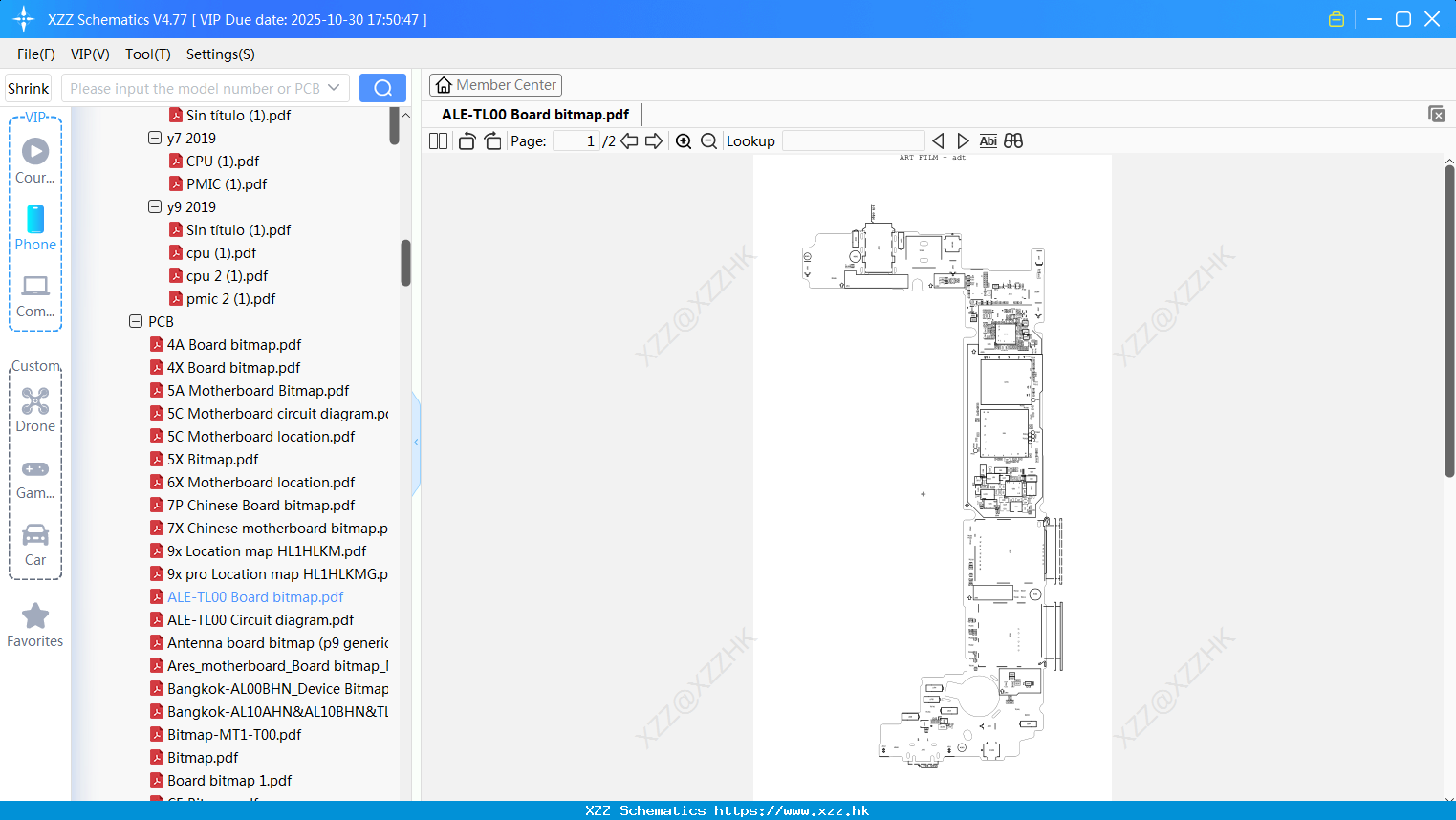Open 7P Chinese Board bitmap.pdf

tap(261, 505)
